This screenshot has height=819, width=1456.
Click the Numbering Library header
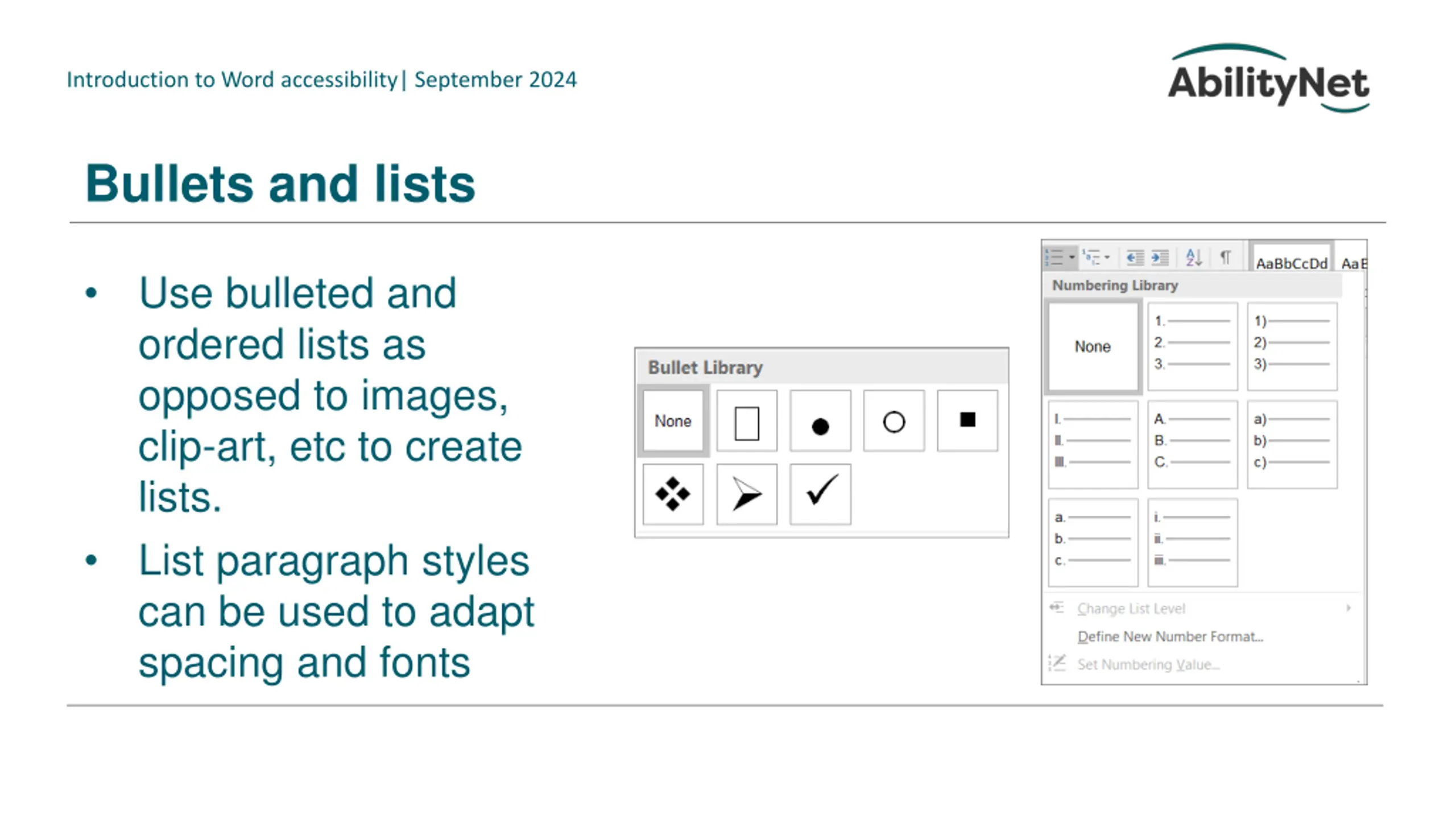1193,285
